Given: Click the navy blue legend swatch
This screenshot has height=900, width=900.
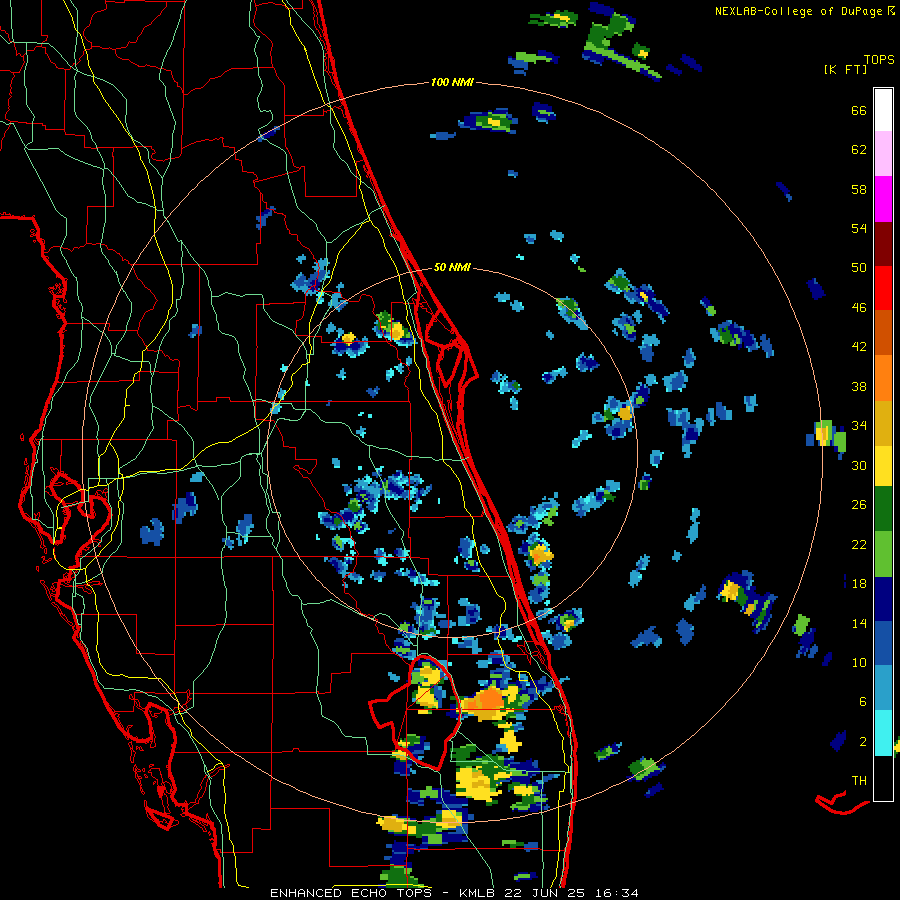Looking at the screenshot, I should tap(883, 599).
